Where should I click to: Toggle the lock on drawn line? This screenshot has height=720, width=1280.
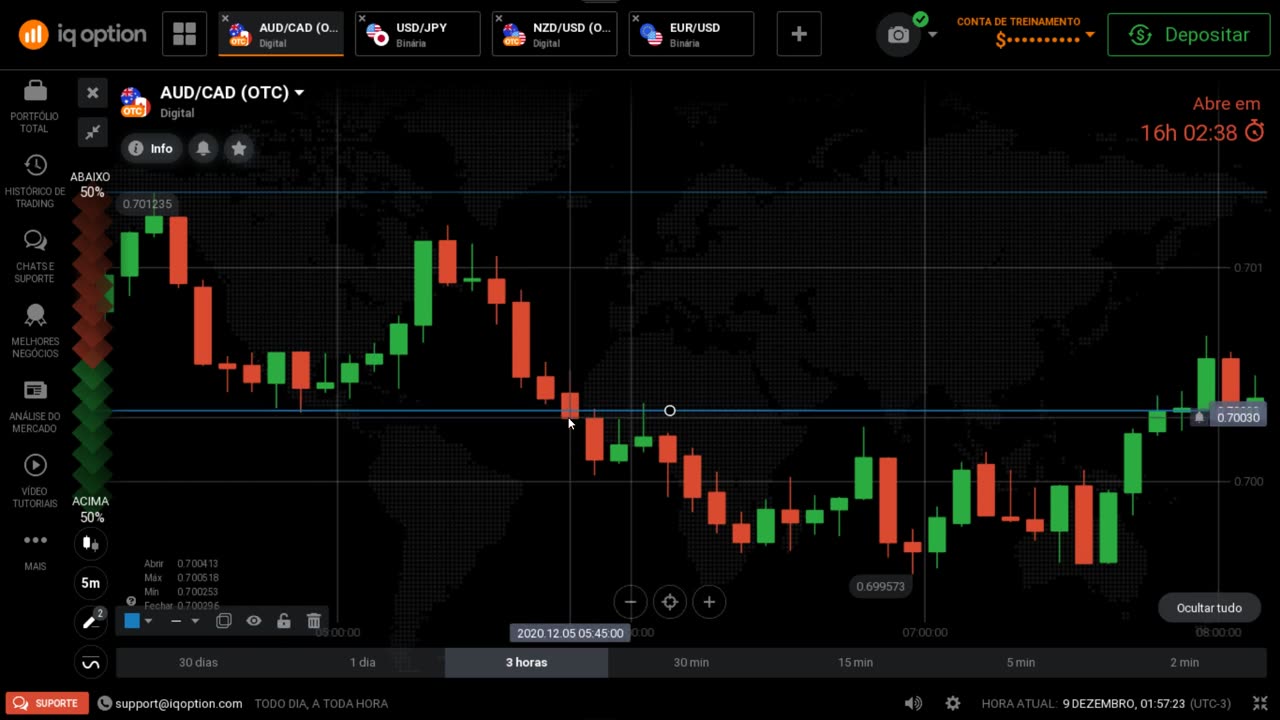click(284, 621)
